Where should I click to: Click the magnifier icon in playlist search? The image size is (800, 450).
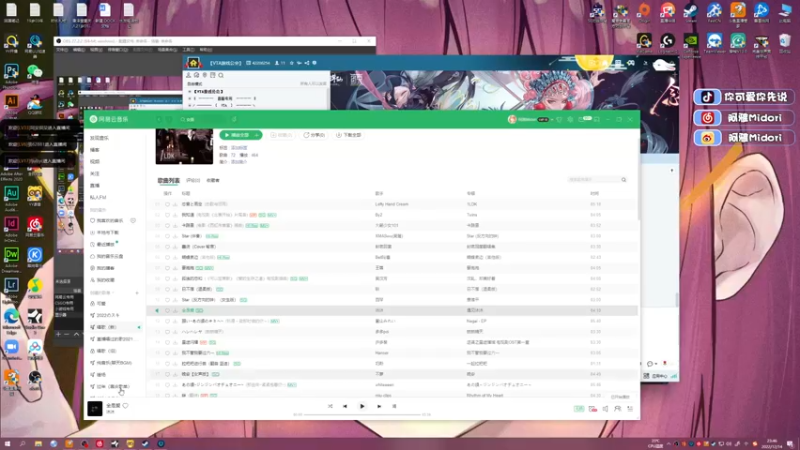623,180
